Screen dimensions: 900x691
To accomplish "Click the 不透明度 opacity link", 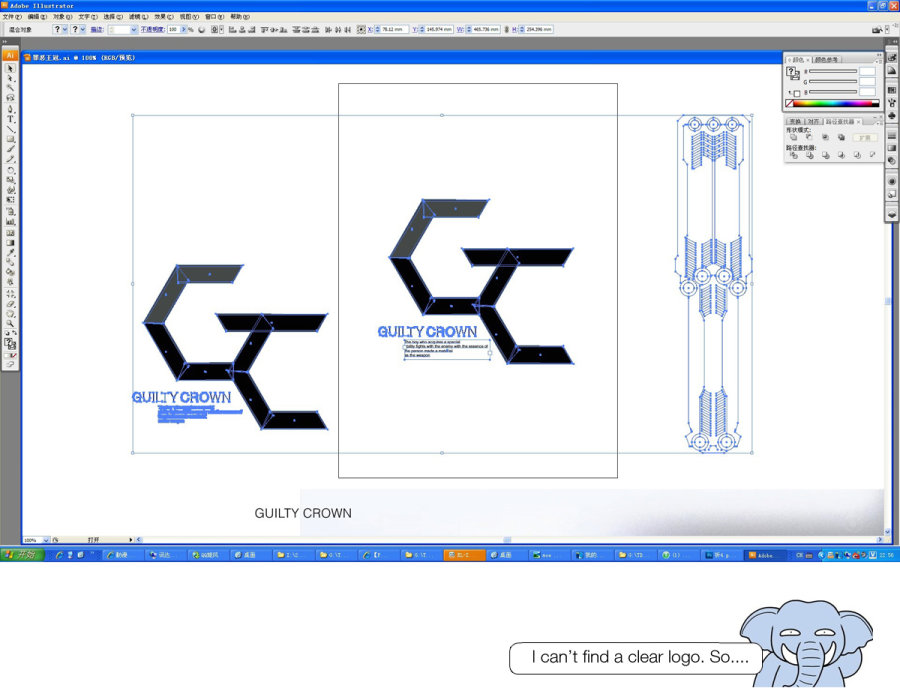I will click(x=152, y=29).
